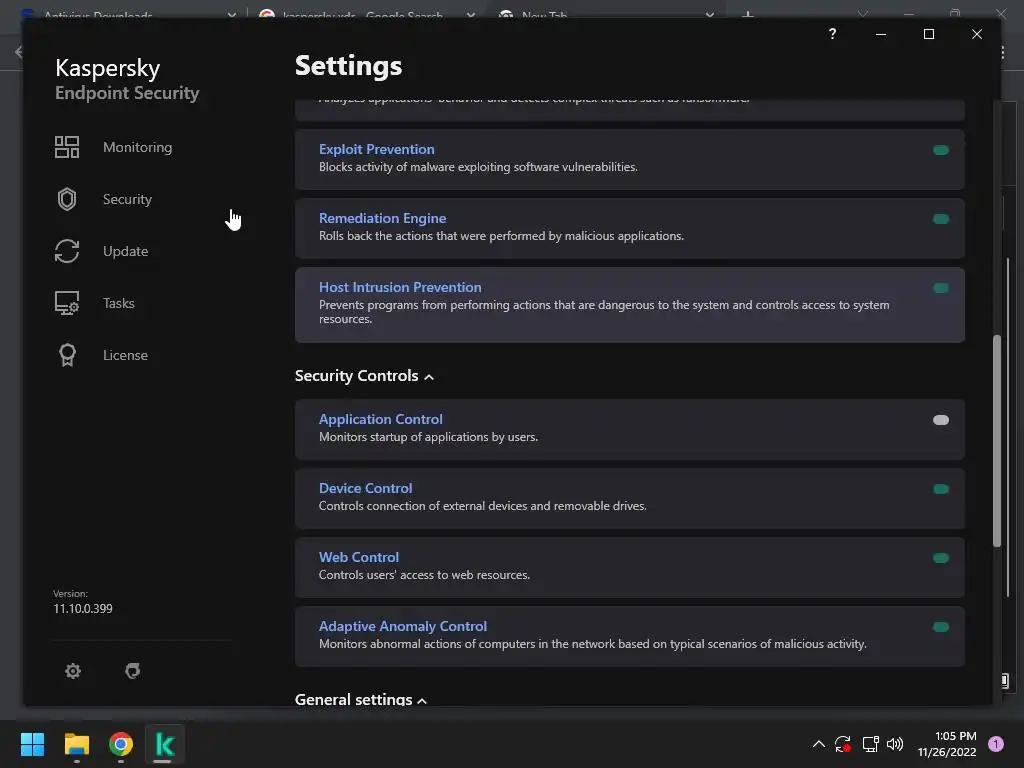This screenshot has width=1024, height=768.
Task: Open help with the question mark icon
Action: click(x=832, y=34)
